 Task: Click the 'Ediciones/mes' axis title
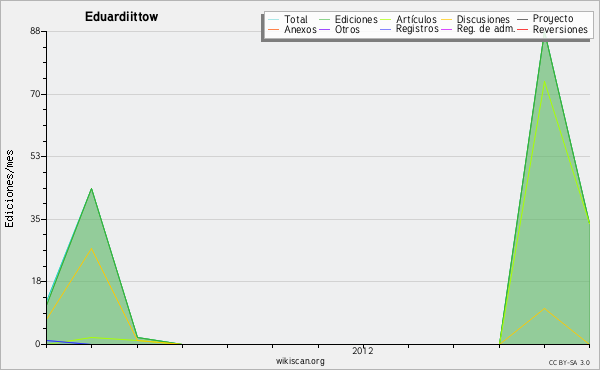[9, 189]
